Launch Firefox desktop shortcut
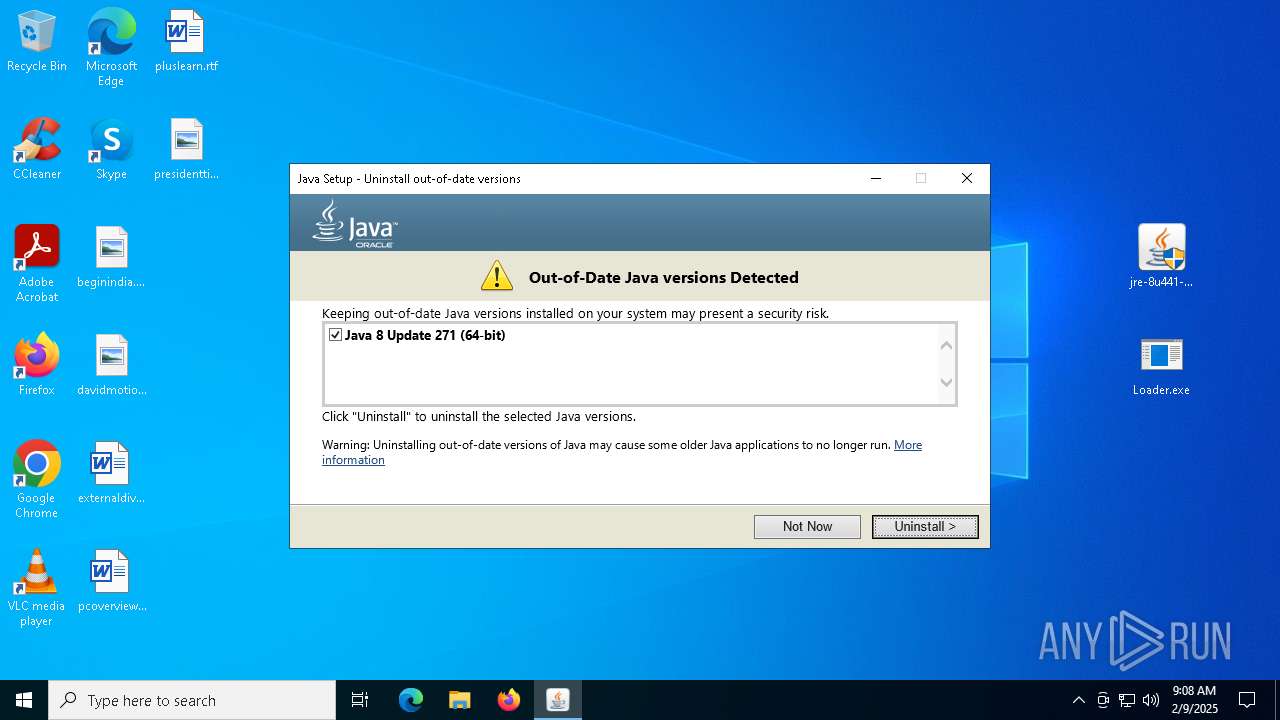The width and height of the screenshot is (1280, 720). (x=37, y=365)
